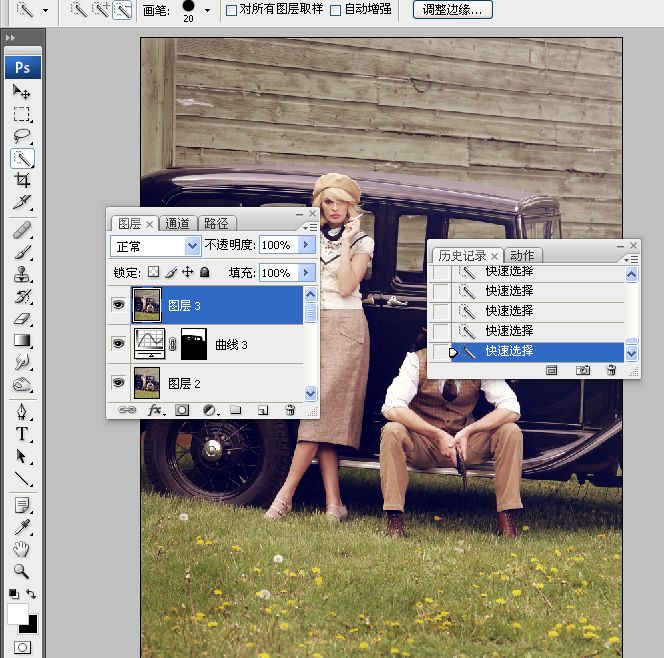Hide 图层 3 with its eye icon
664x658 pixels.
(119, 304)
